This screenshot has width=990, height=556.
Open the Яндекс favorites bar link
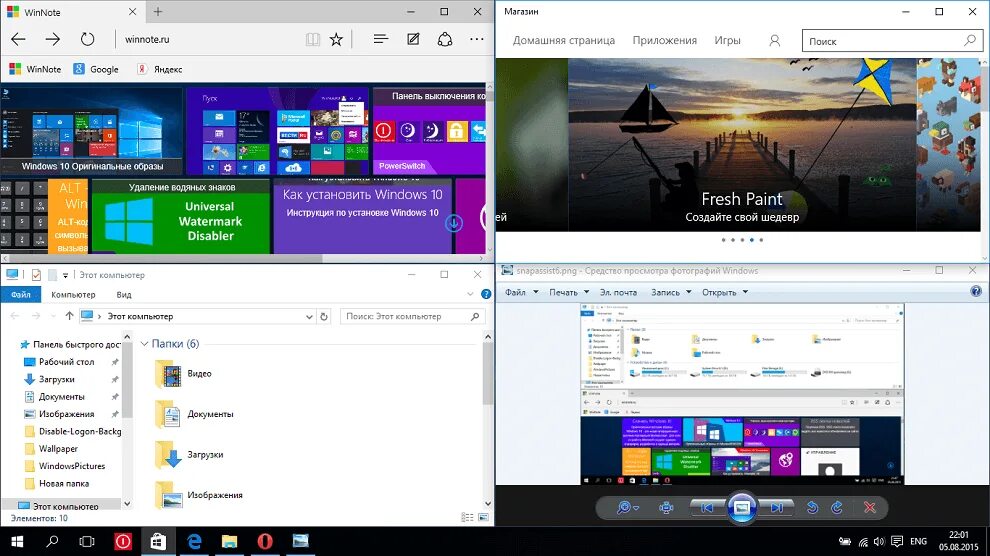160,69
